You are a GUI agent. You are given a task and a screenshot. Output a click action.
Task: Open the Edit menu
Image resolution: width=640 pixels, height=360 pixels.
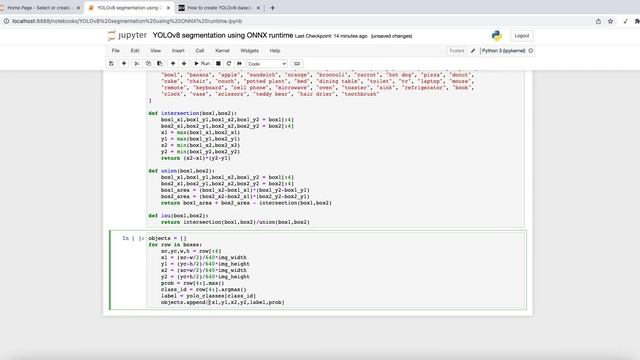[135, 51]
